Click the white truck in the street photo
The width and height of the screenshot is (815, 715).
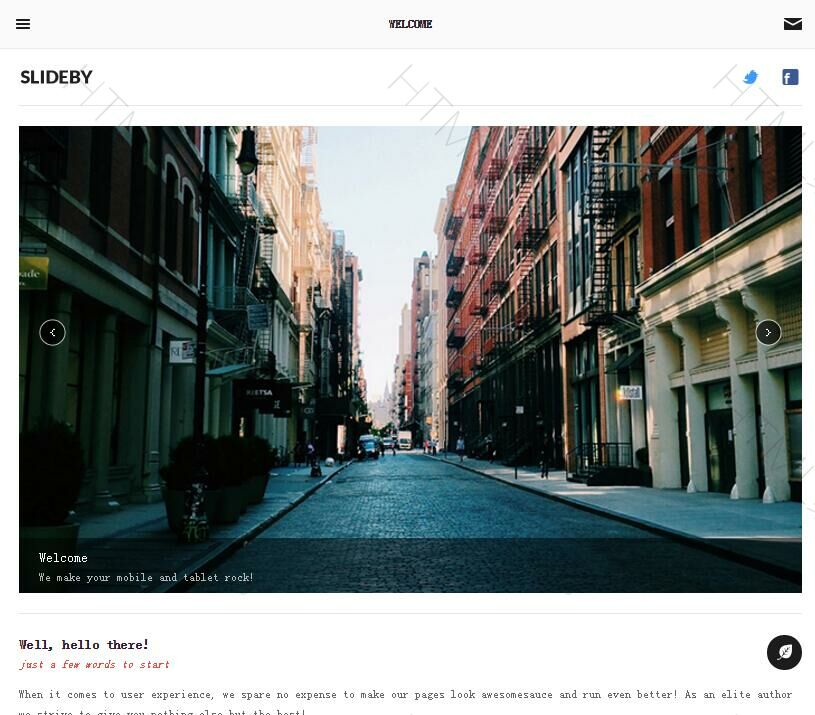404,439
